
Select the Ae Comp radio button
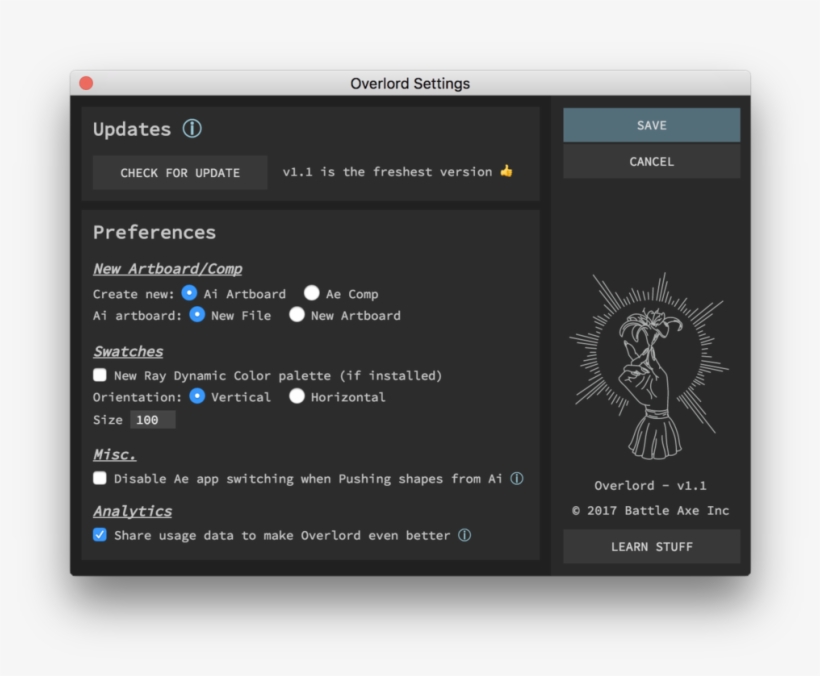pyautogui.click(x=312, y=293)
